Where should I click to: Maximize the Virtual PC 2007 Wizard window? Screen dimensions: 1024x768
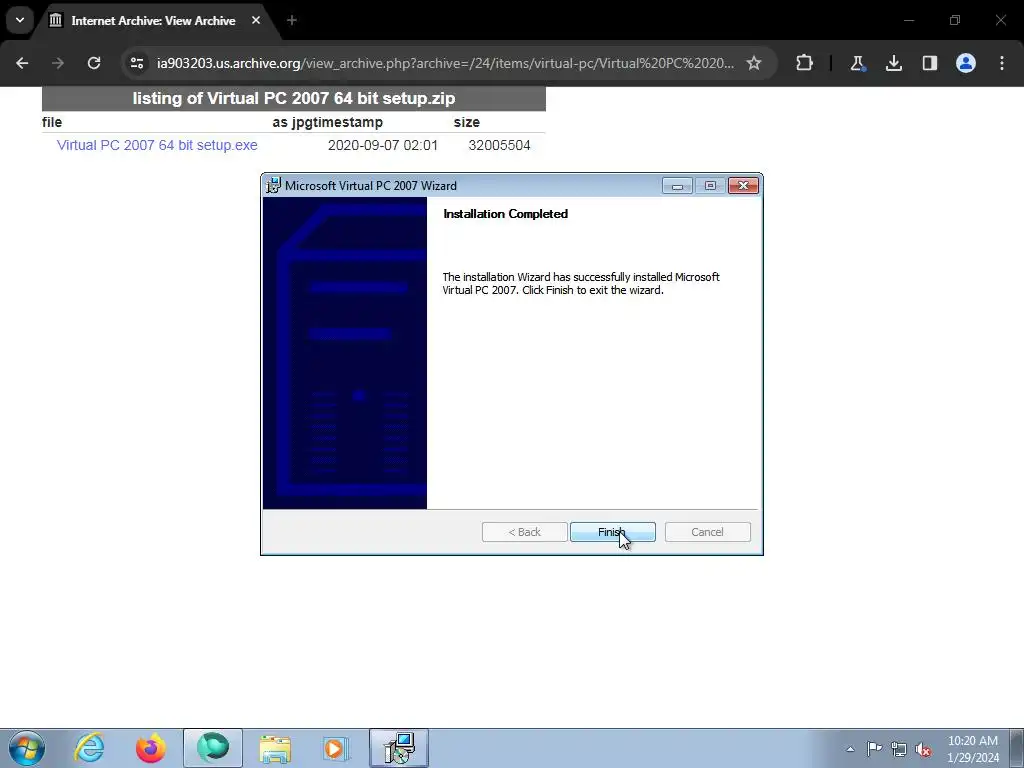tap(711, 186)
